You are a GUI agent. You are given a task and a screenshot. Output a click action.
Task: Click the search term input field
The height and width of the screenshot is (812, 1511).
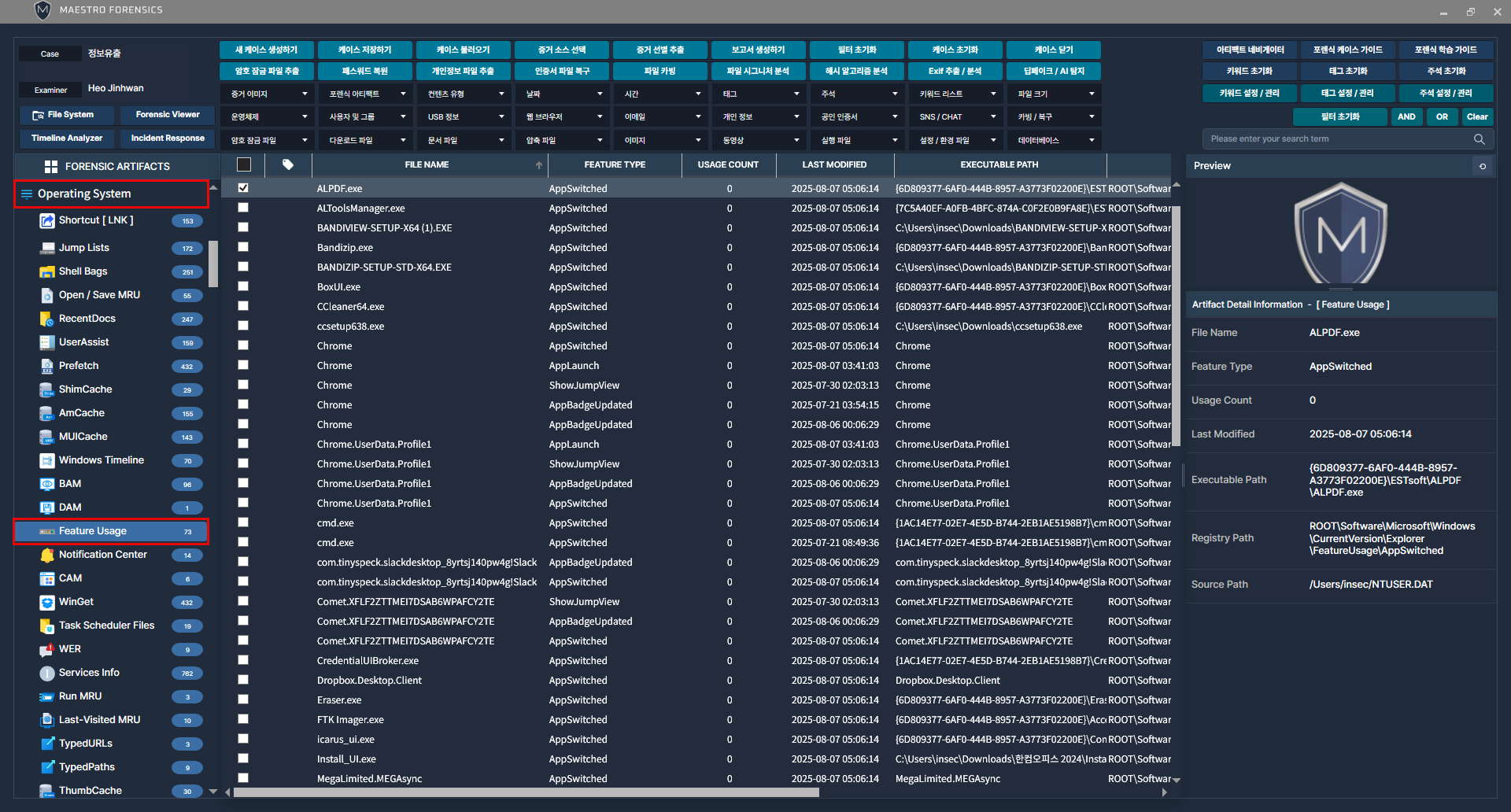point(1338,139)
